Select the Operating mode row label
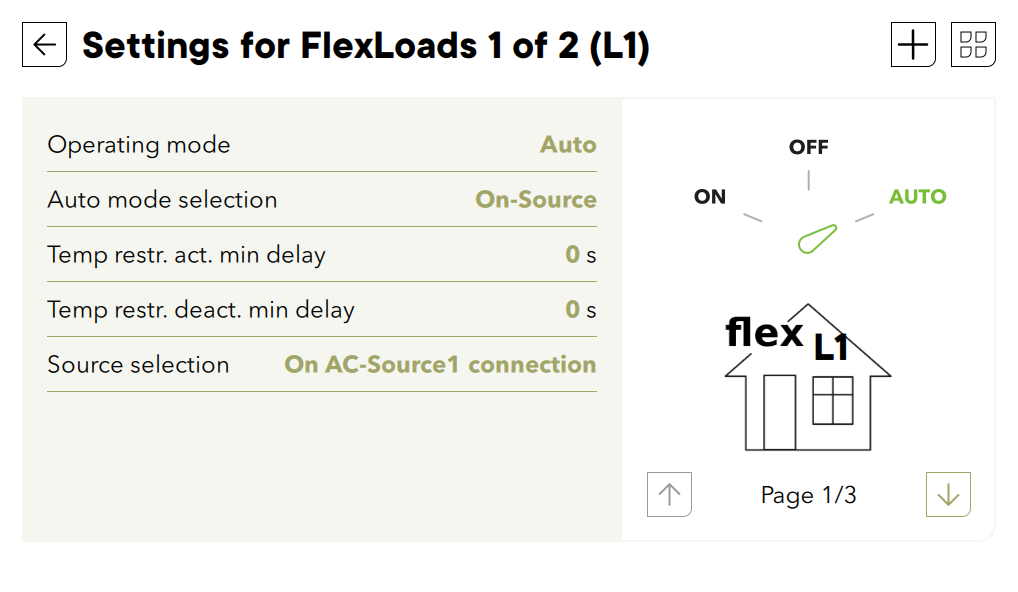Image resolution: width=1018 pixels, height=592 pixels. pyautogui.click(x=139, y=145)
